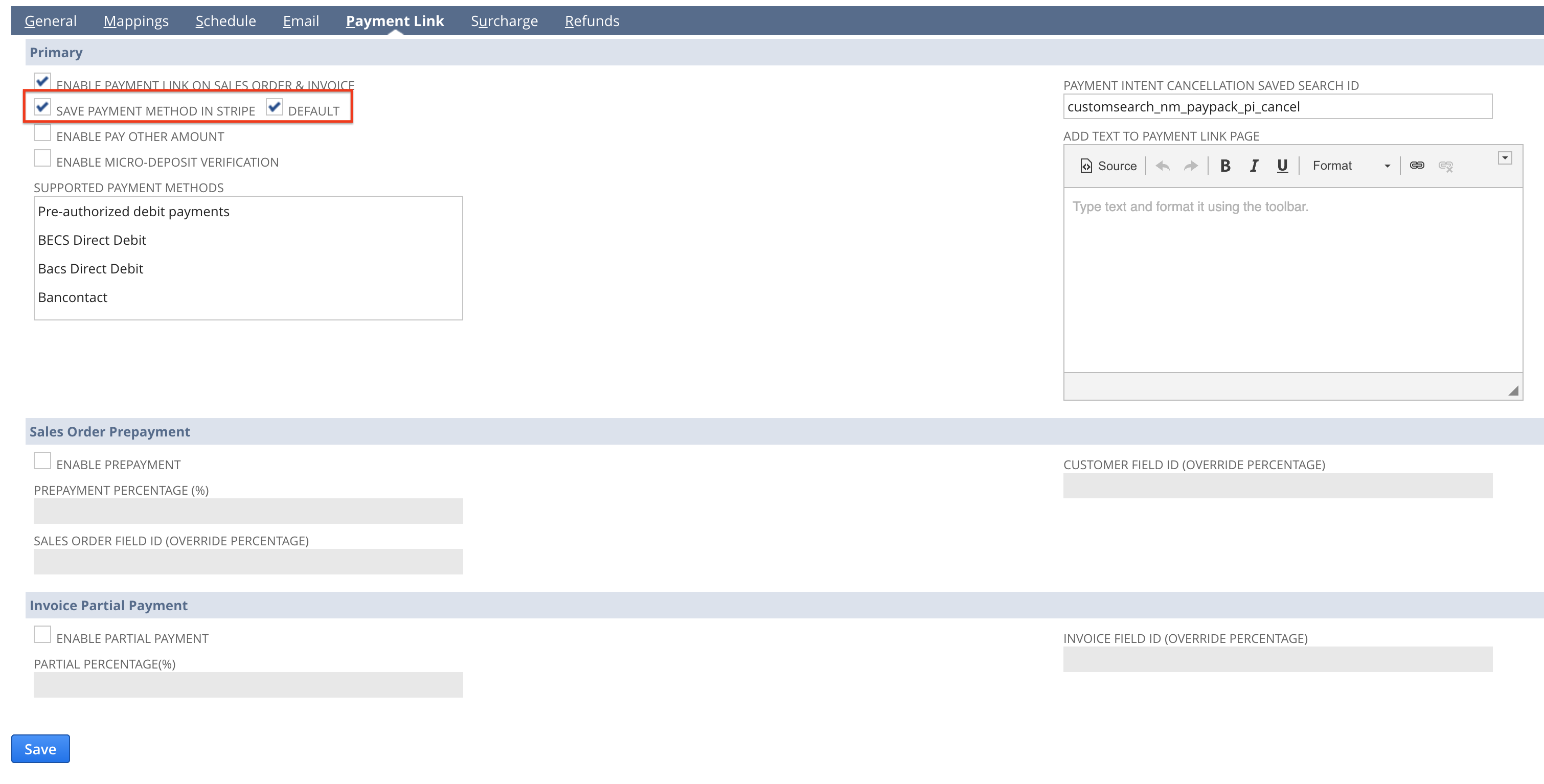Click the Undo arrow in editor toolbar
The height and width of the screenshot is (784, 1544).
pyautogui.click(x=1162, y=166)
